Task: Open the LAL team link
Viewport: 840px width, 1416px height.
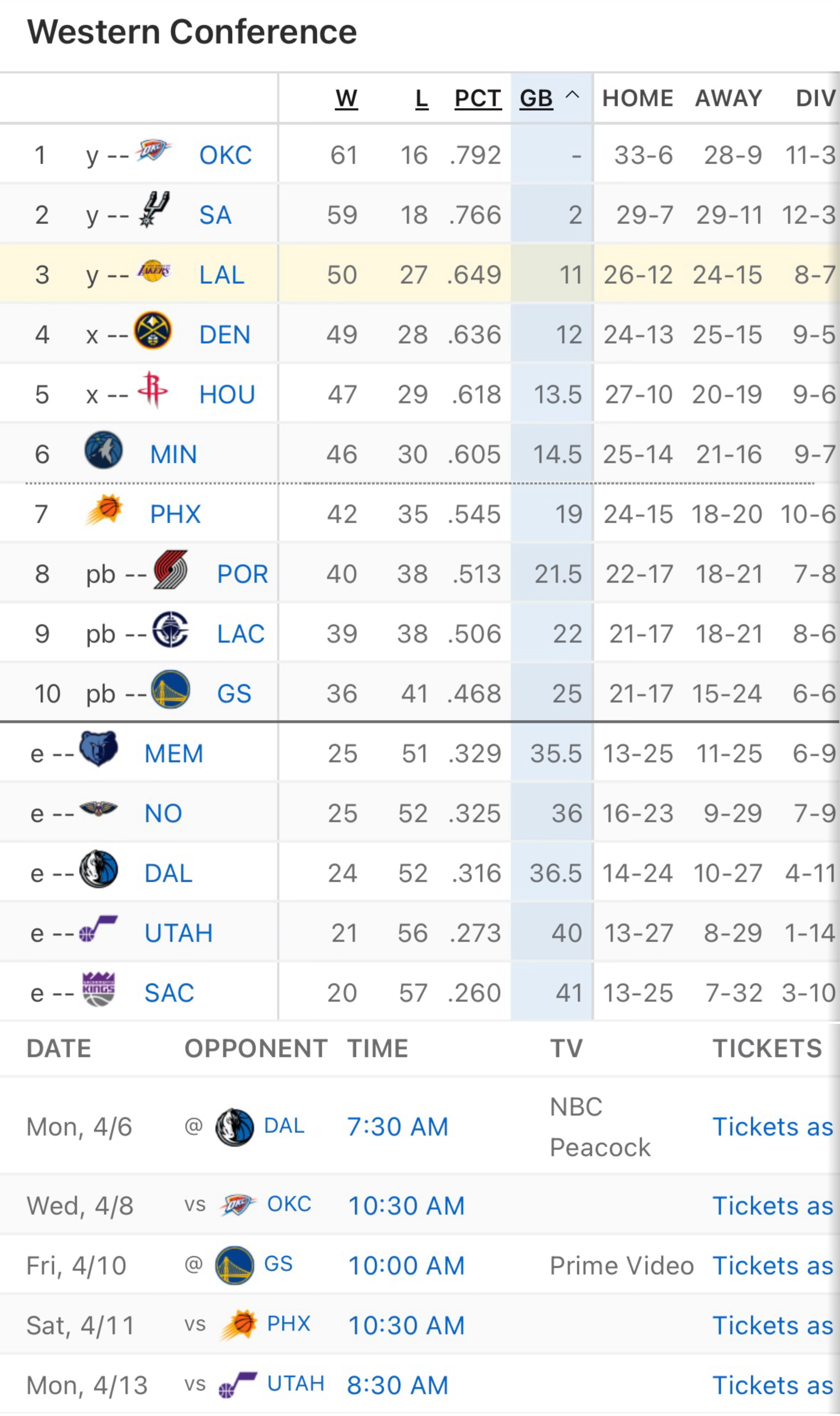Action: coord(222,275)
